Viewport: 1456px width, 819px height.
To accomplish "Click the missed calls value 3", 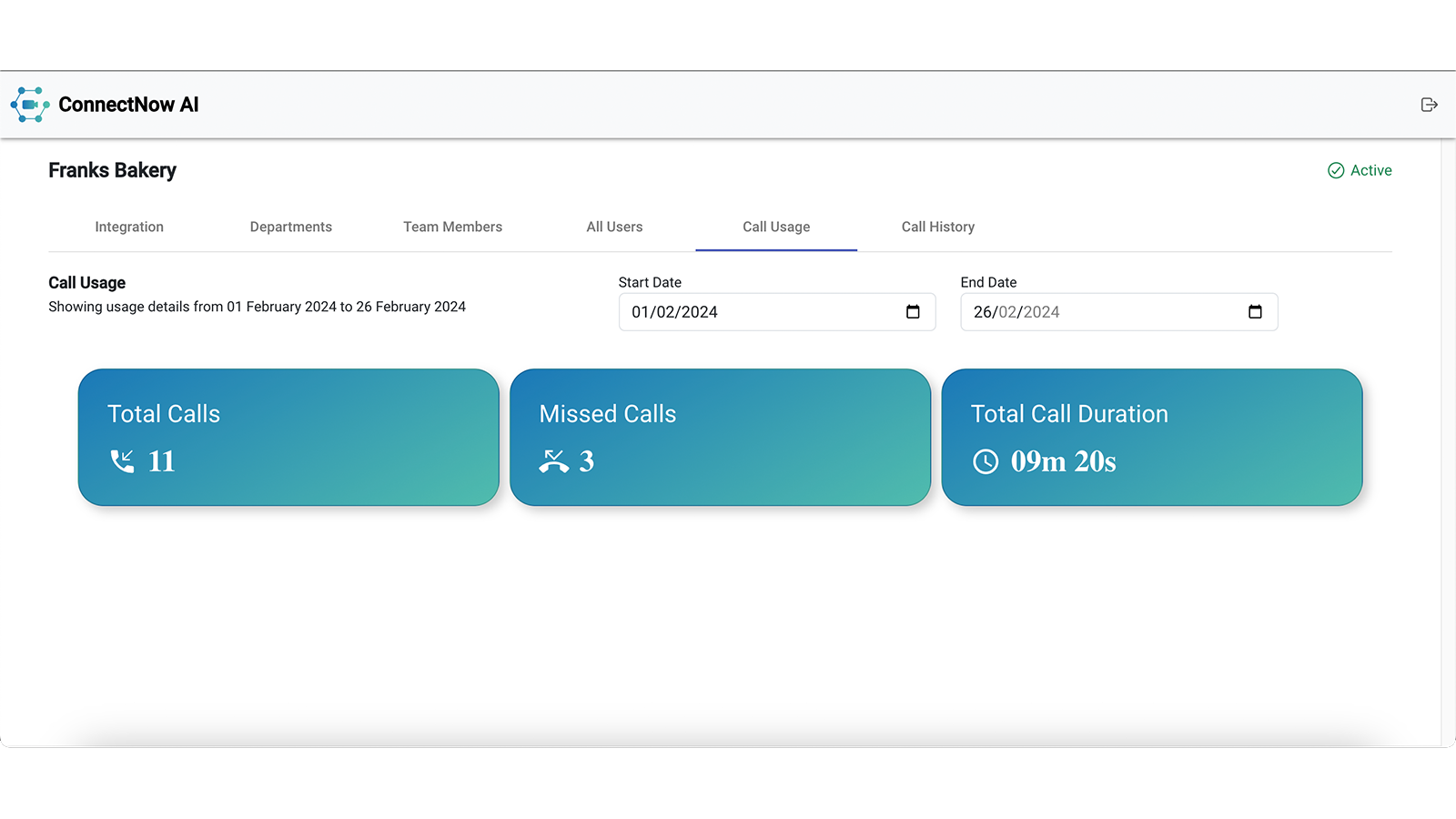I will point(587,461).
